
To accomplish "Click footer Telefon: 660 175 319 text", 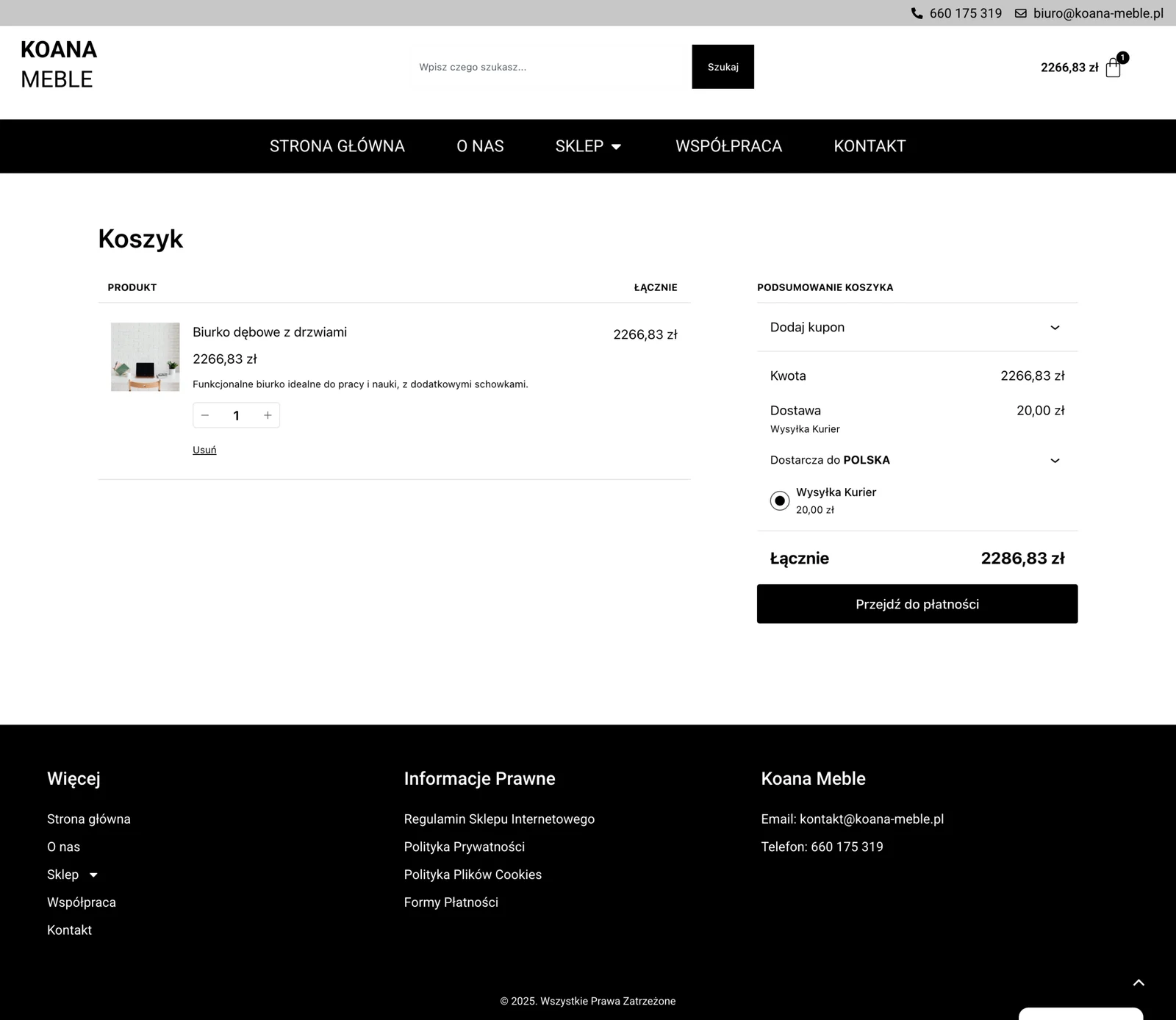I will tap(822, 847).
